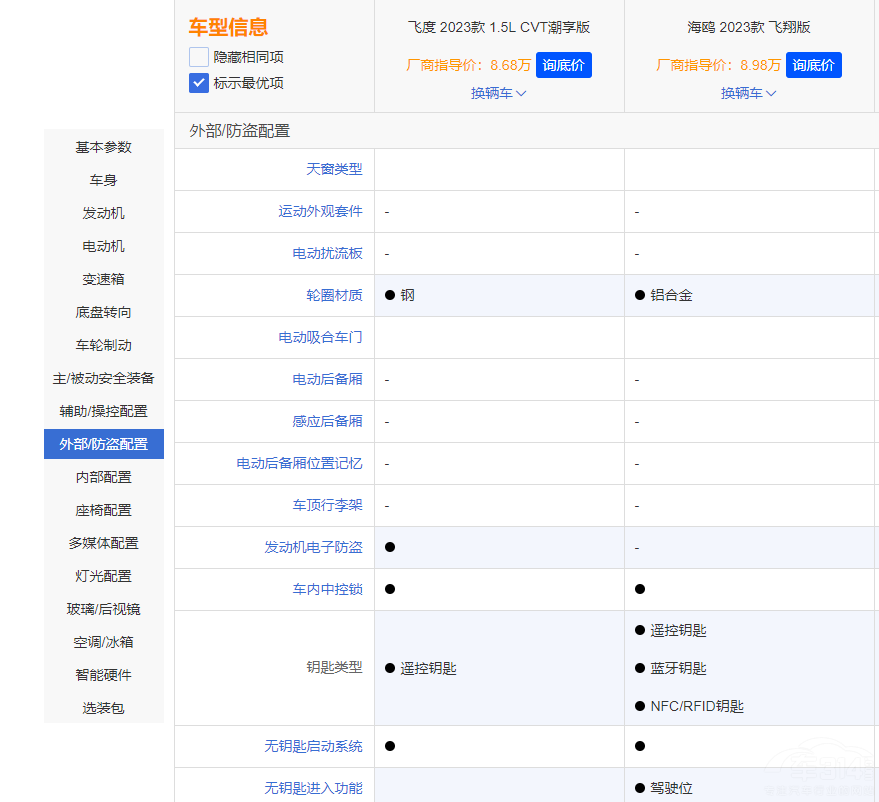Click 询底价 button for 飞度 2023款
The width and height of the screenshot is (879, 802).
coord(564,65)
